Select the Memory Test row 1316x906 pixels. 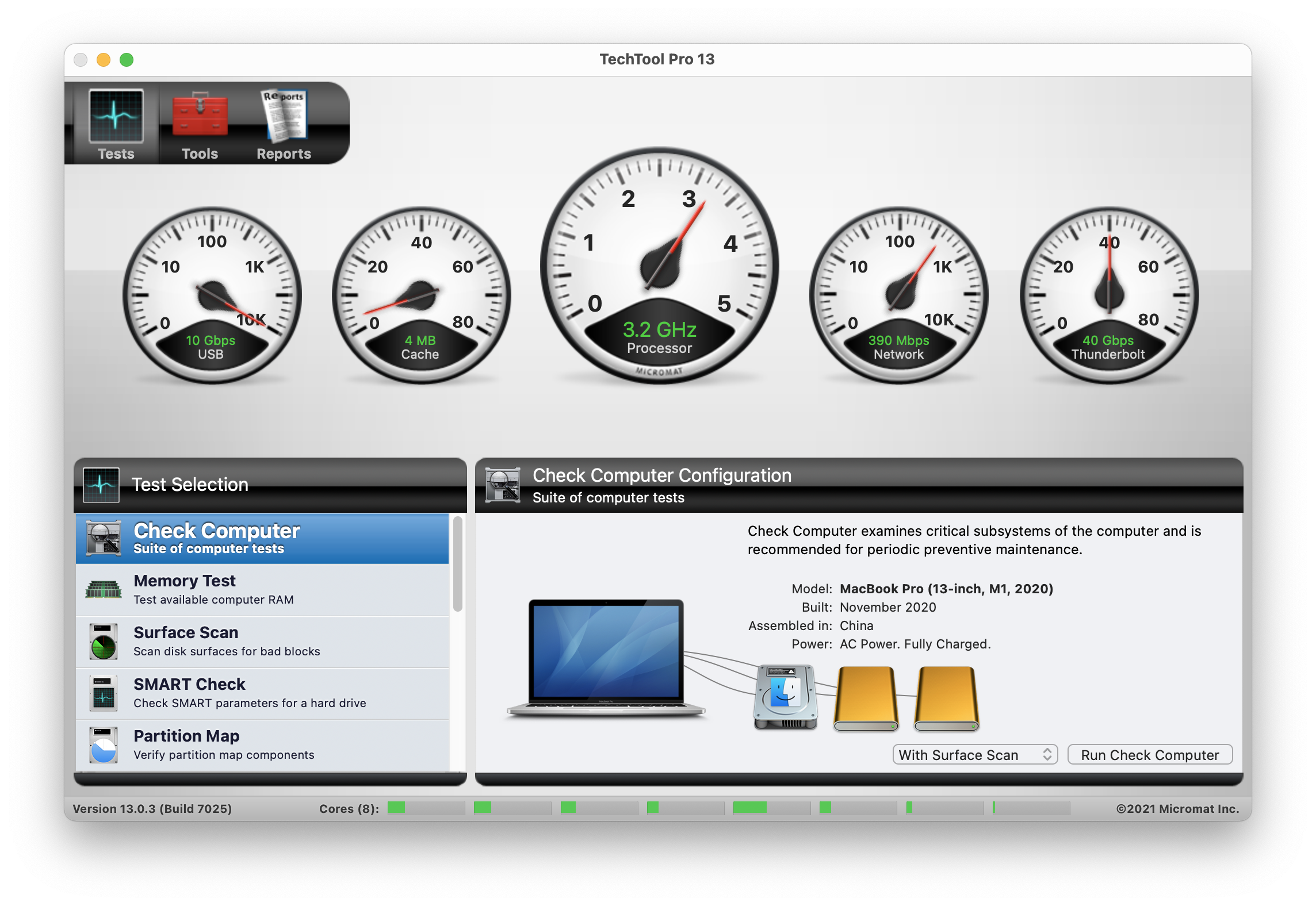(262, 590)
